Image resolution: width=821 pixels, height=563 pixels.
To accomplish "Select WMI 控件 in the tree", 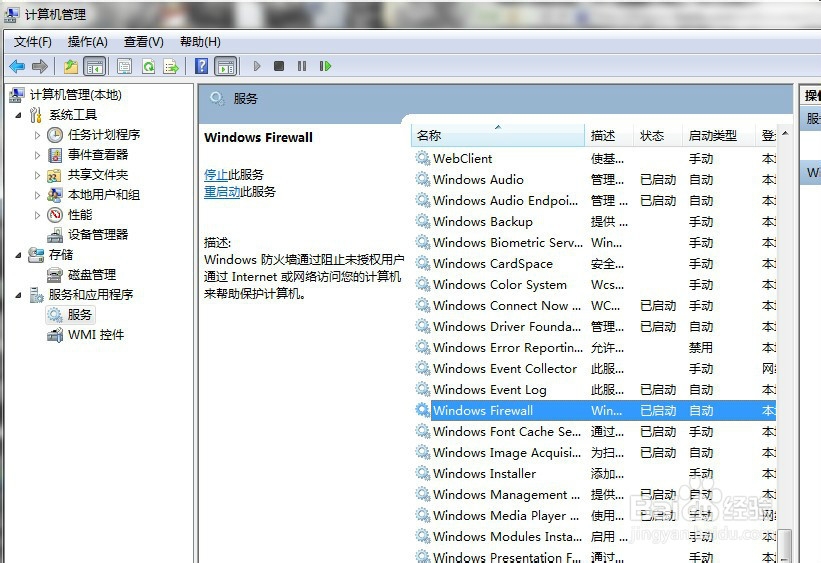I will [96, 335].
